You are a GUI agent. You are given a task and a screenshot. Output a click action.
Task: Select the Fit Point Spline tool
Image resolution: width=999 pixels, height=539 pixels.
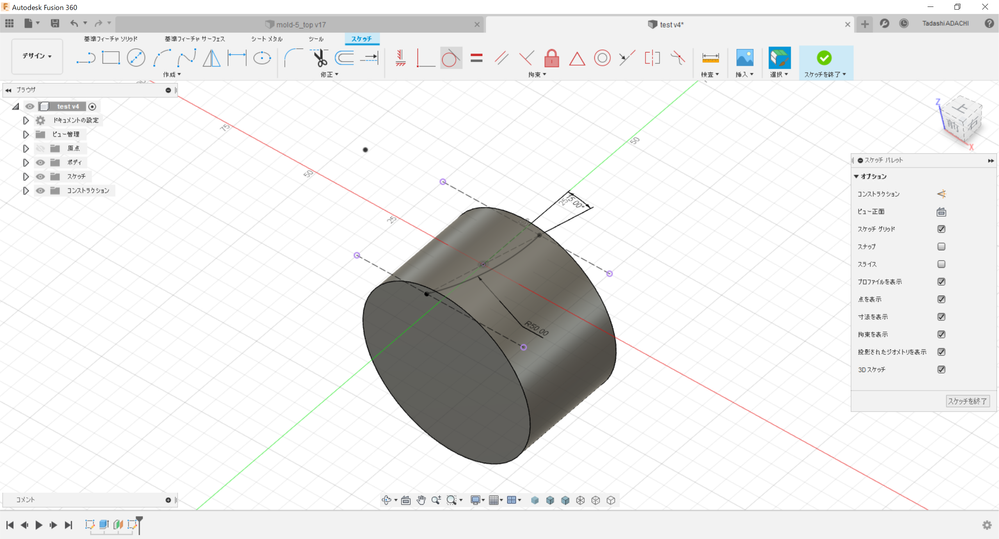187,58
